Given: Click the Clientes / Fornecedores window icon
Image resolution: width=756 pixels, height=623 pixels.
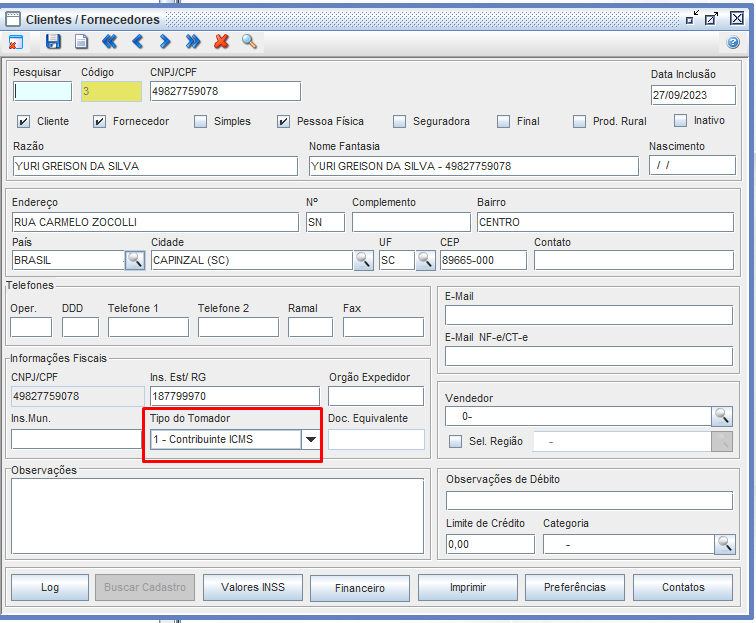Looking at the screenshot, I should pos(13,19).
